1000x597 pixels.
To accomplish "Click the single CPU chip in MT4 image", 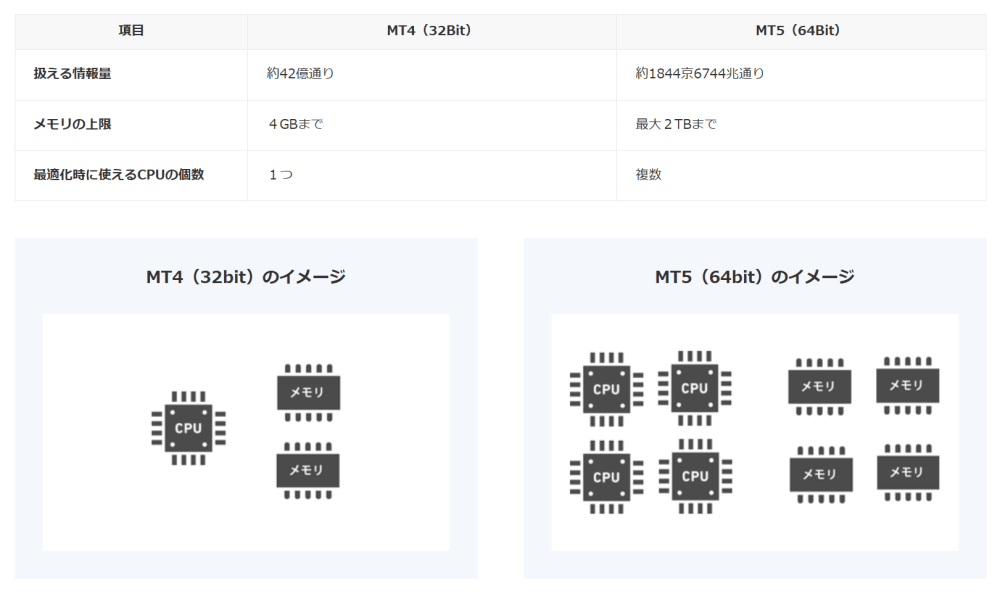I will point(188,428).
